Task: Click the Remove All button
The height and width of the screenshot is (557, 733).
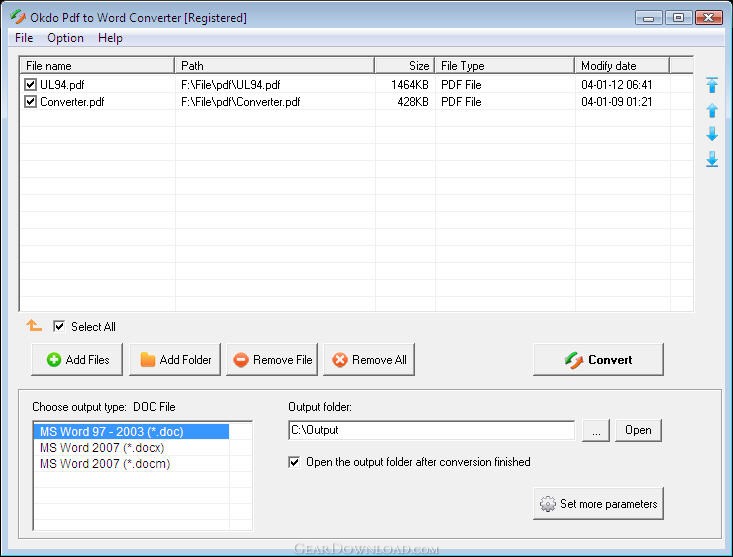Action: coord(368,360)
